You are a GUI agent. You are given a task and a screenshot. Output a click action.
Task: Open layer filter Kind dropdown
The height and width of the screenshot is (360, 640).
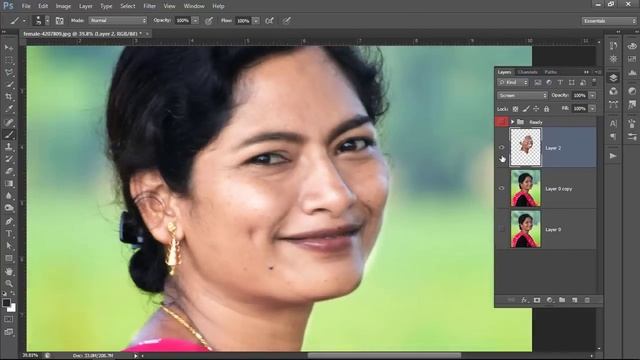point(513,82)
